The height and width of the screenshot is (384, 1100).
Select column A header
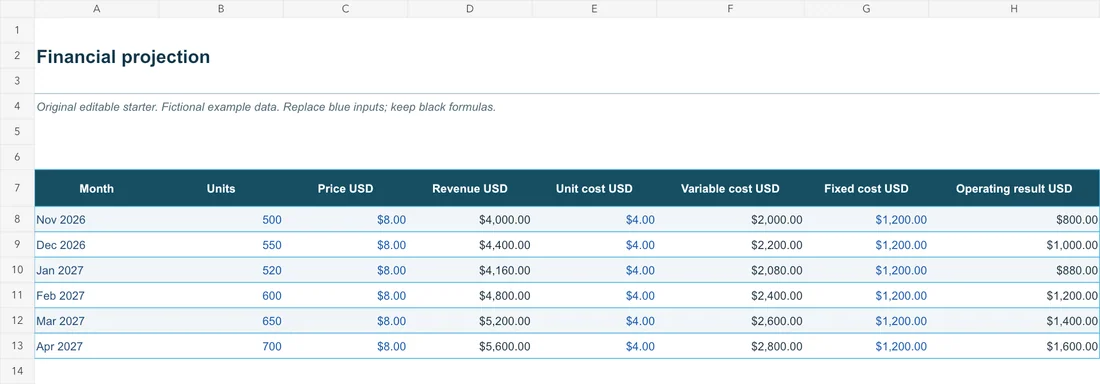(x=96, y=8)
